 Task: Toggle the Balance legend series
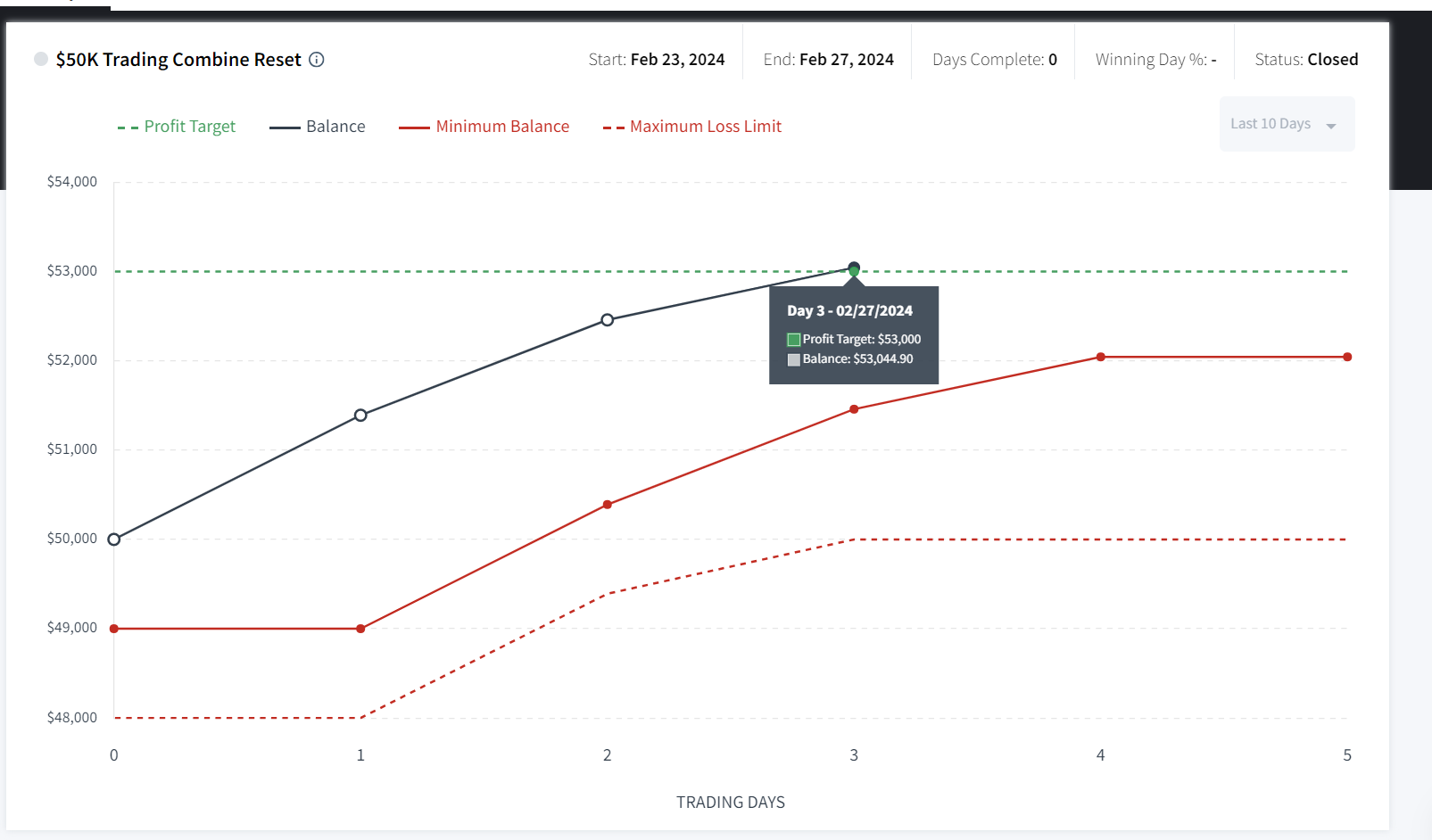(318, 127)
